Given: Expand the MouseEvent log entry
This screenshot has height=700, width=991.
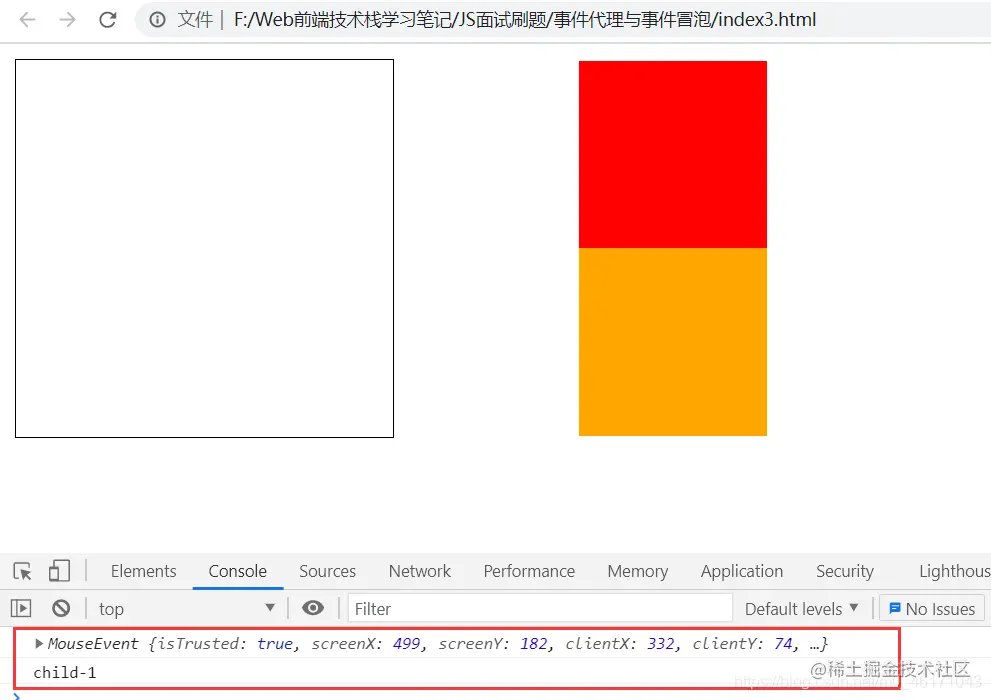Looking at the screenshot, I should point(39,643).
